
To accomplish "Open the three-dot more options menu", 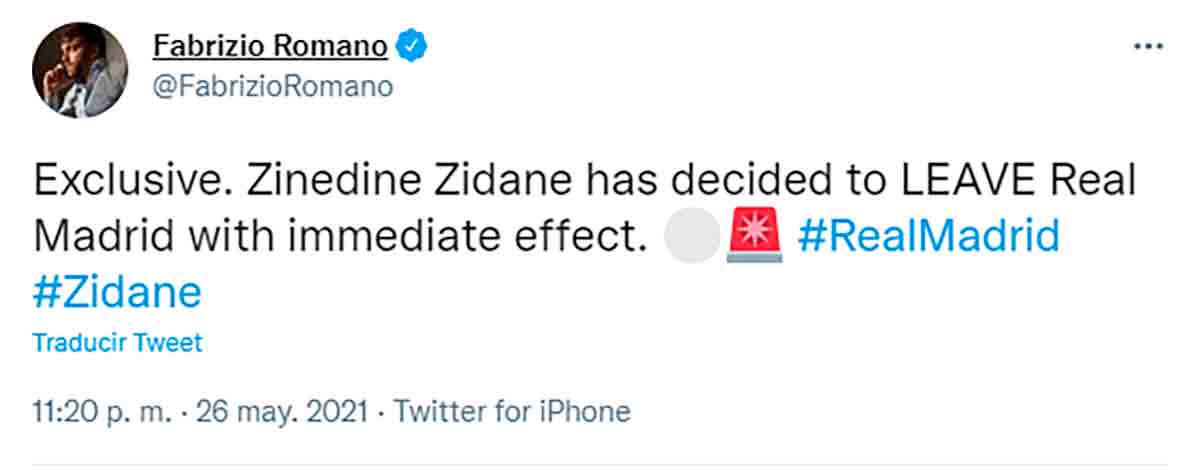I will 1146,46.
